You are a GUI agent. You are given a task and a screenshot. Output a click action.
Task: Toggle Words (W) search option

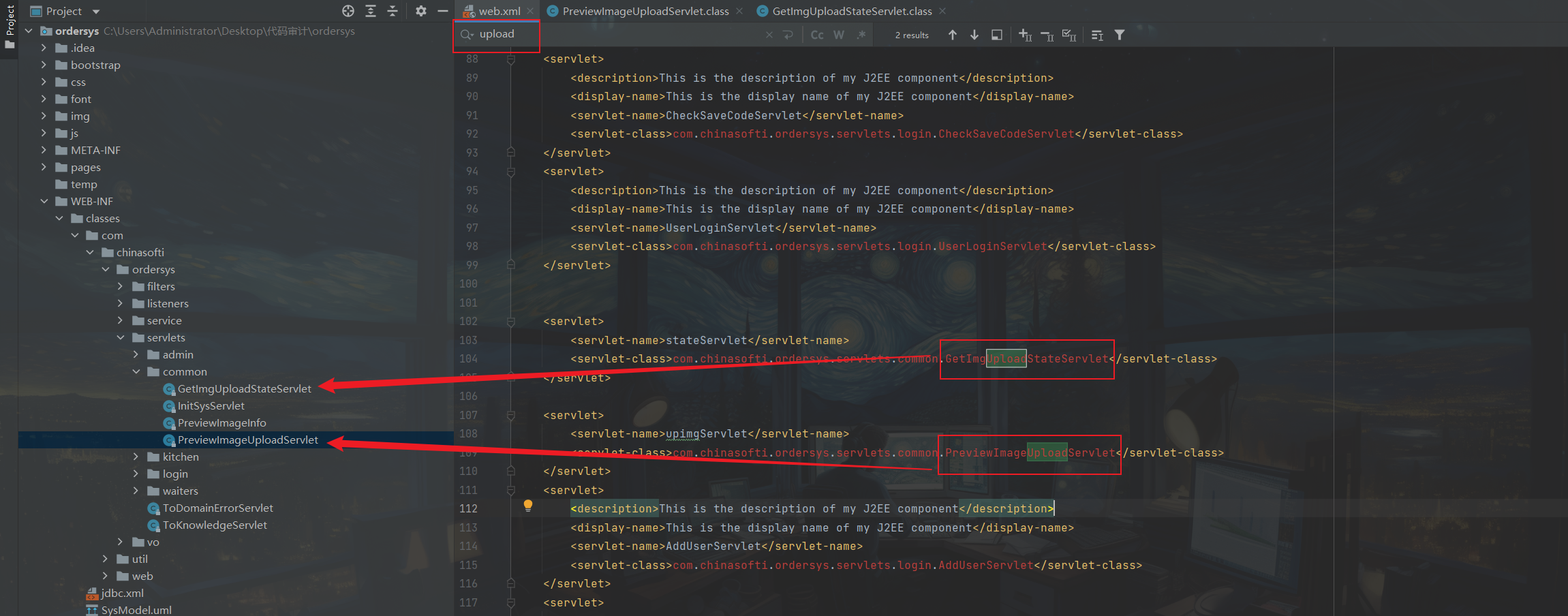(839, 35)
